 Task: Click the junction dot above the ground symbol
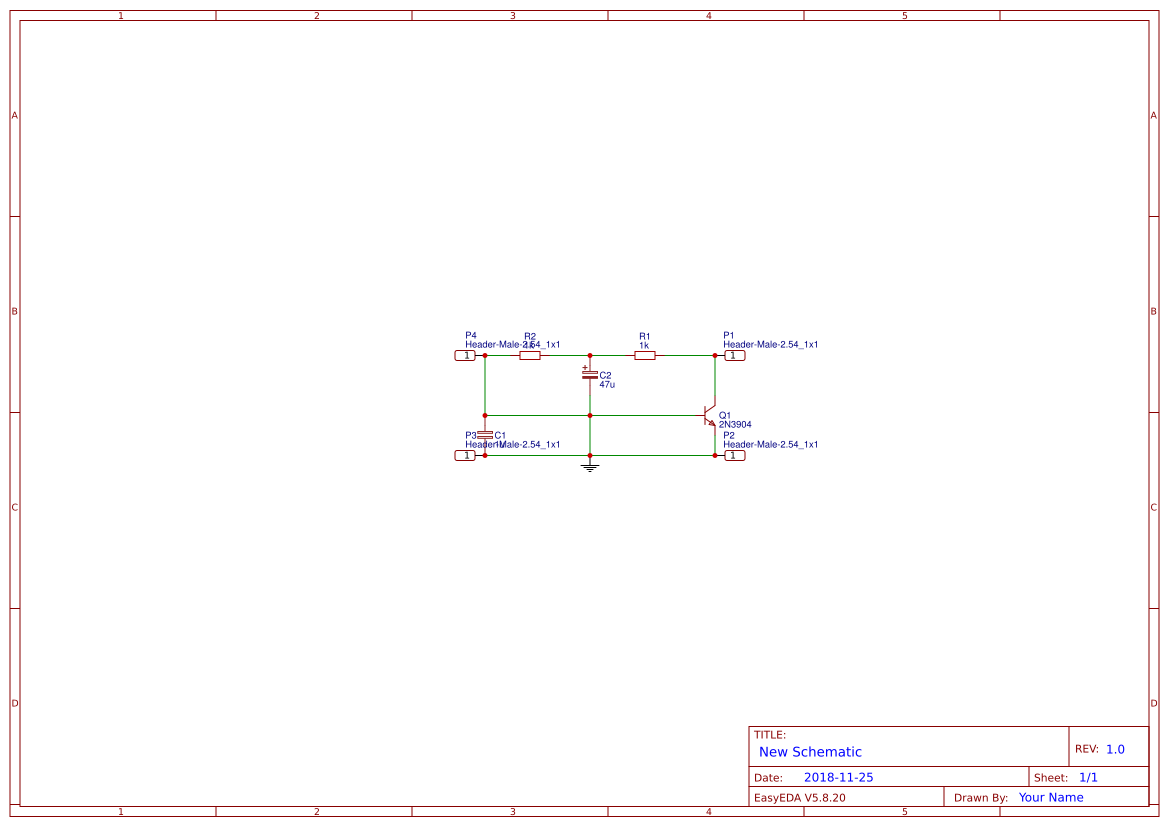point(590,456)
